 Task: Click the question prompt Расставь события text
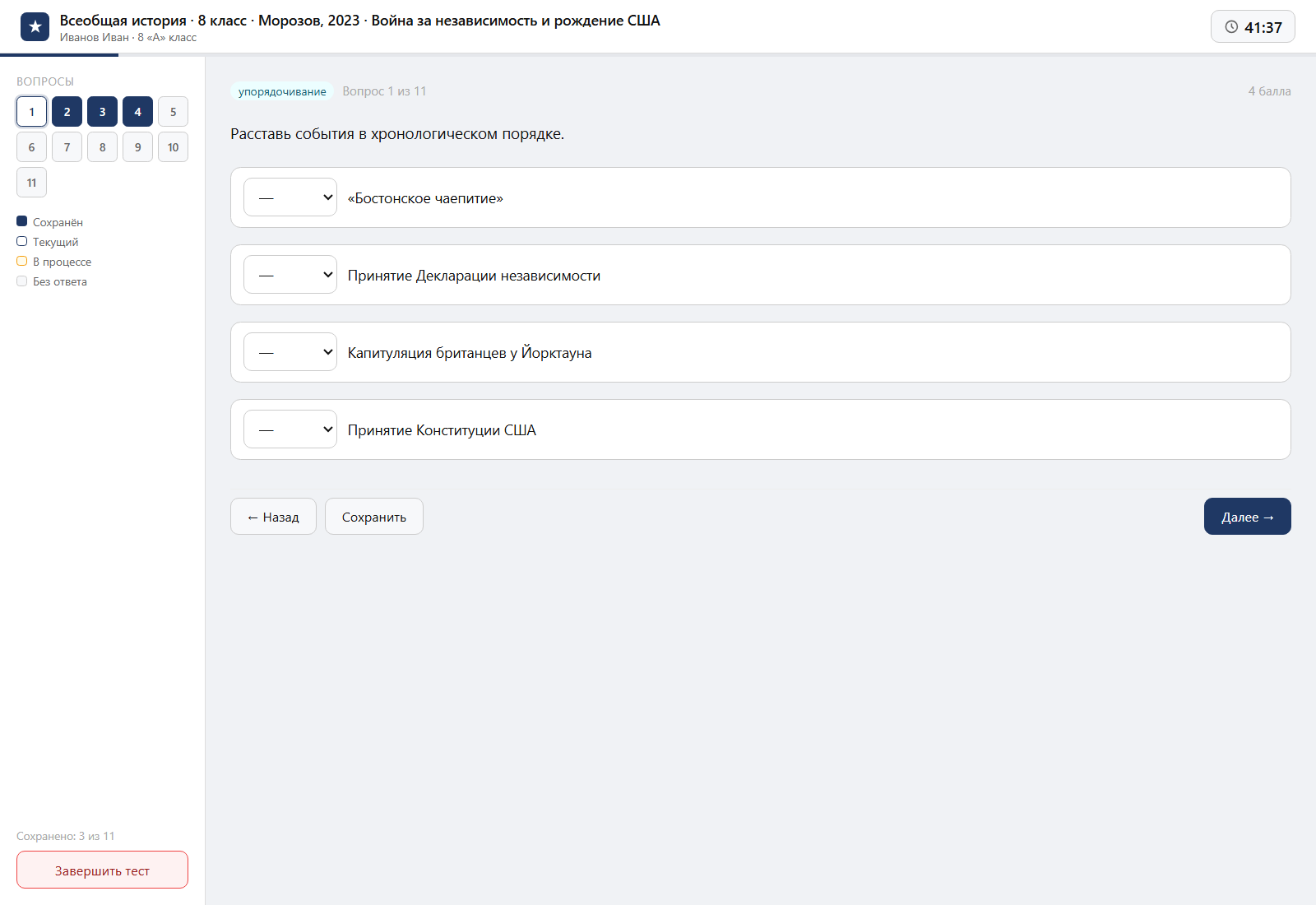point(397,134)
